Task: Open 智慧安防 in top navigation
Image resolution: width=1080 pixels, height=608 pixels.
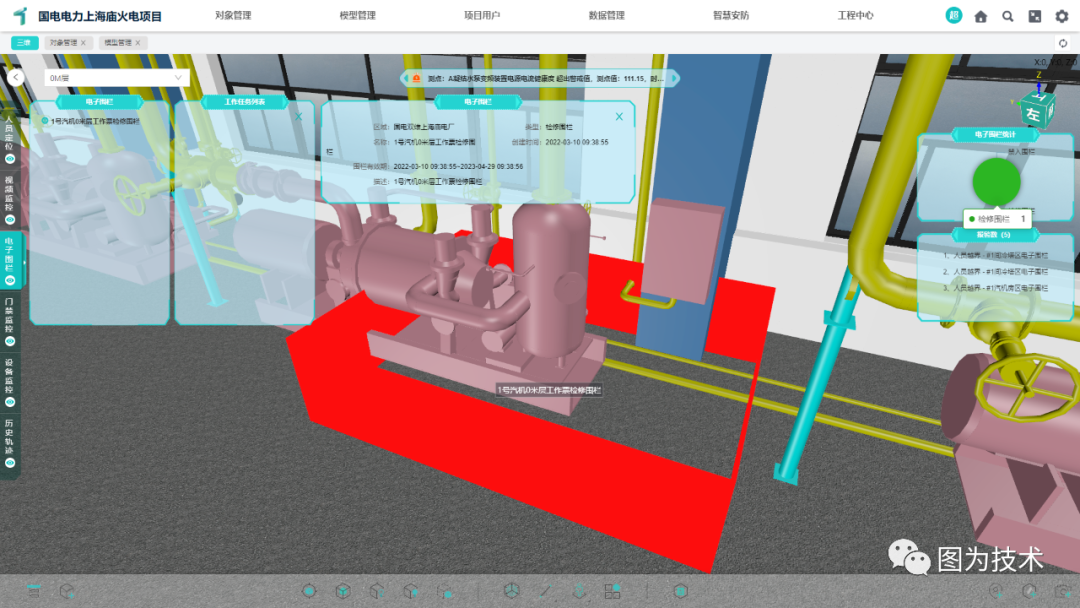Action: (730, 16)
